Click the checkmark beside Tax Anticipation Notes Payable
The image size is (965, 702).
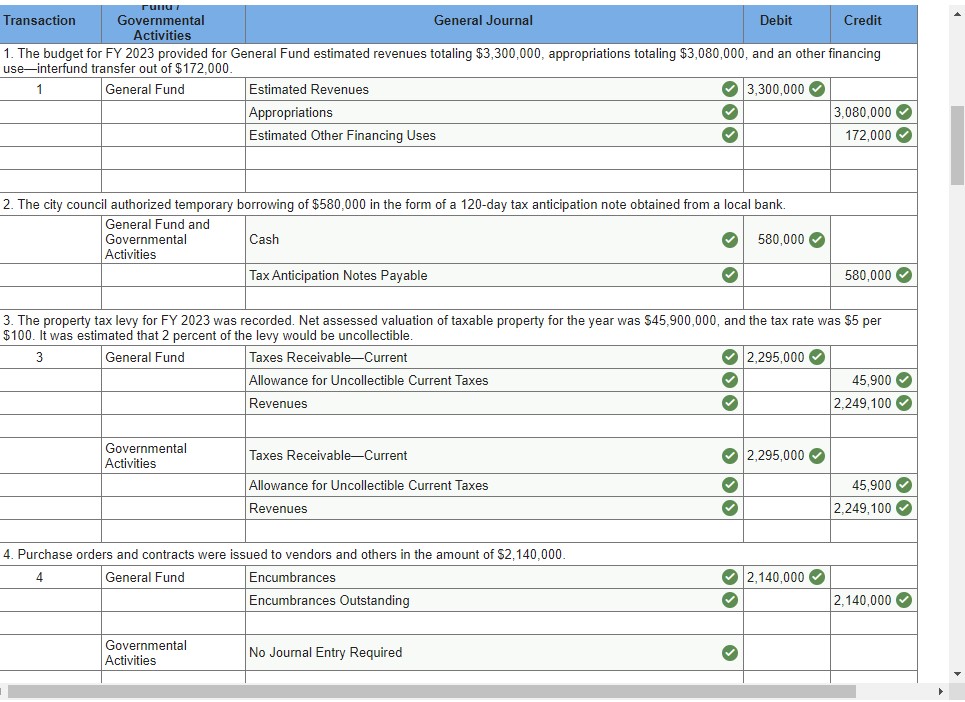pyautogui.click(x=729, y=275)
